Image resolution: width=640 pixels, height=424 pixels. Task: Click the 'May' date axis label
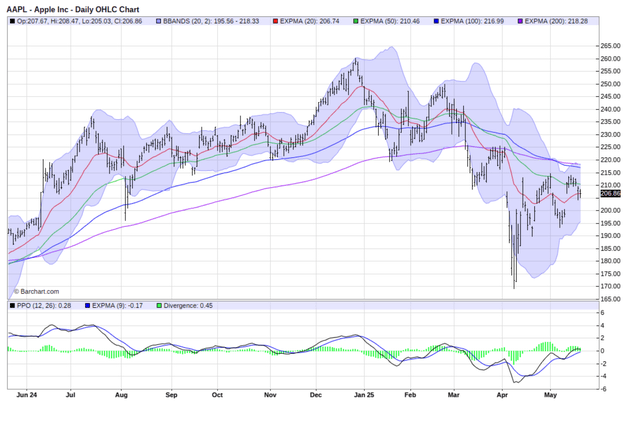551,395
